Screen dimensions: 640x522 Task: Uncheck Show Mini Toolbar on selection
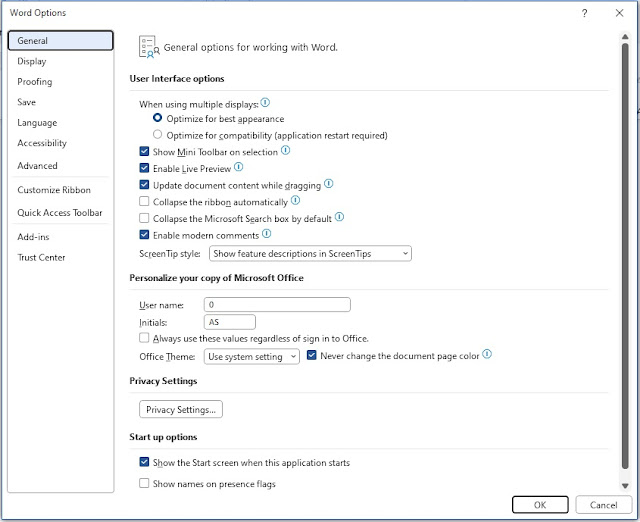pos(144,151)
